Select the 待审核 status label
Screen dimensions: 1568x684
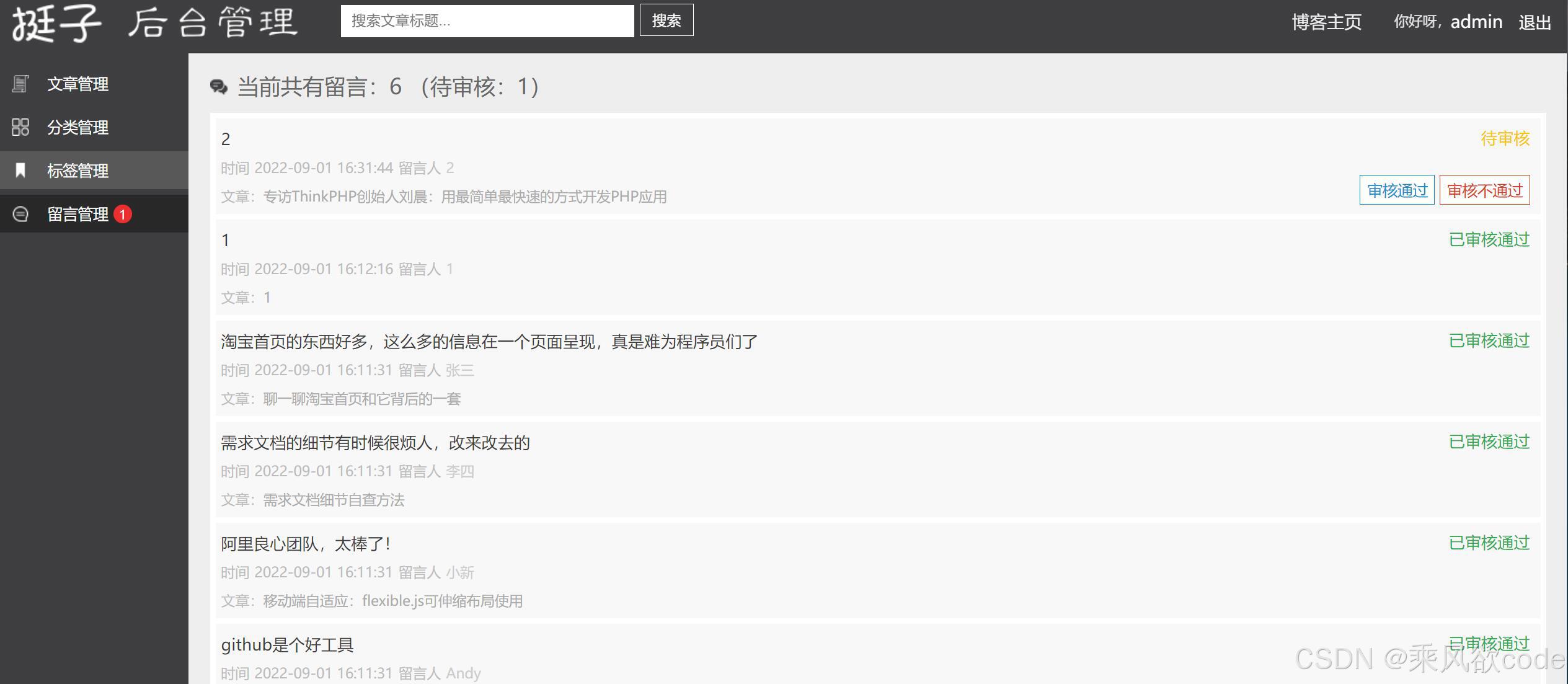click(1503, 139)
